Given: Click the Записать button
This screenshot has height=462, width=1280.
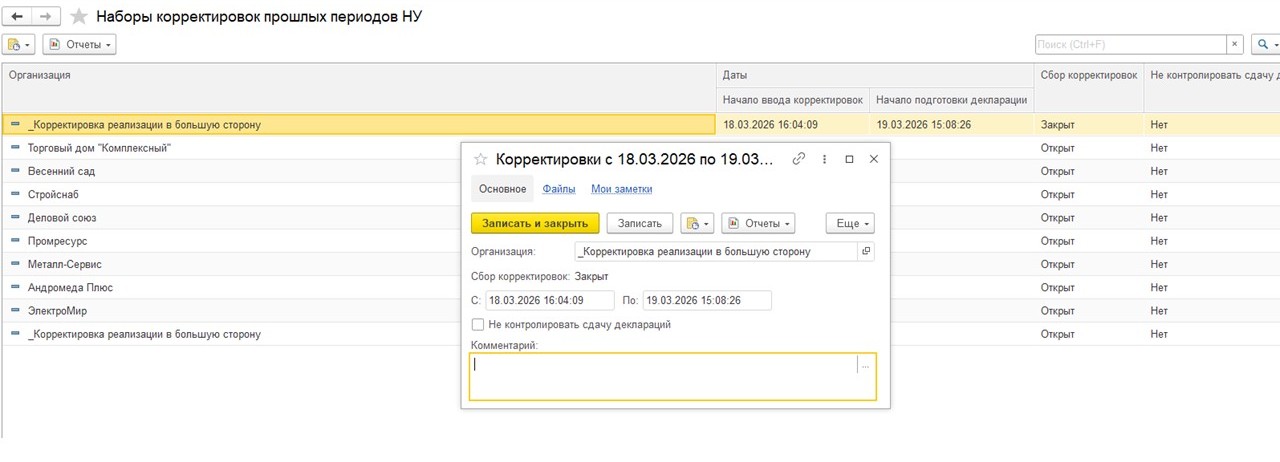Looking at the screenshot, I should [639, 223].
